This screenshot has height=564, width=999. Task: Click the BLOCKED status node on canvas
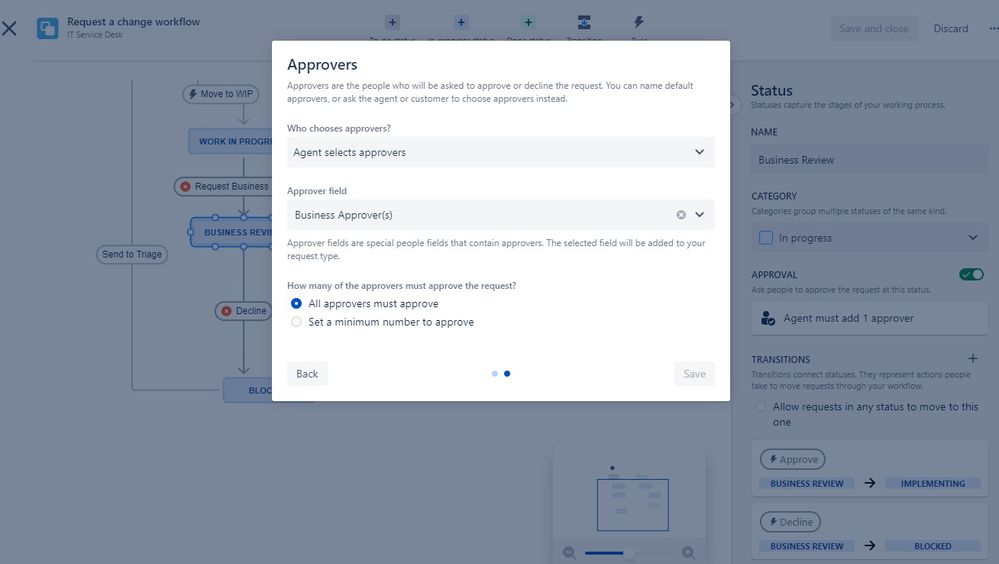[248, 390]
